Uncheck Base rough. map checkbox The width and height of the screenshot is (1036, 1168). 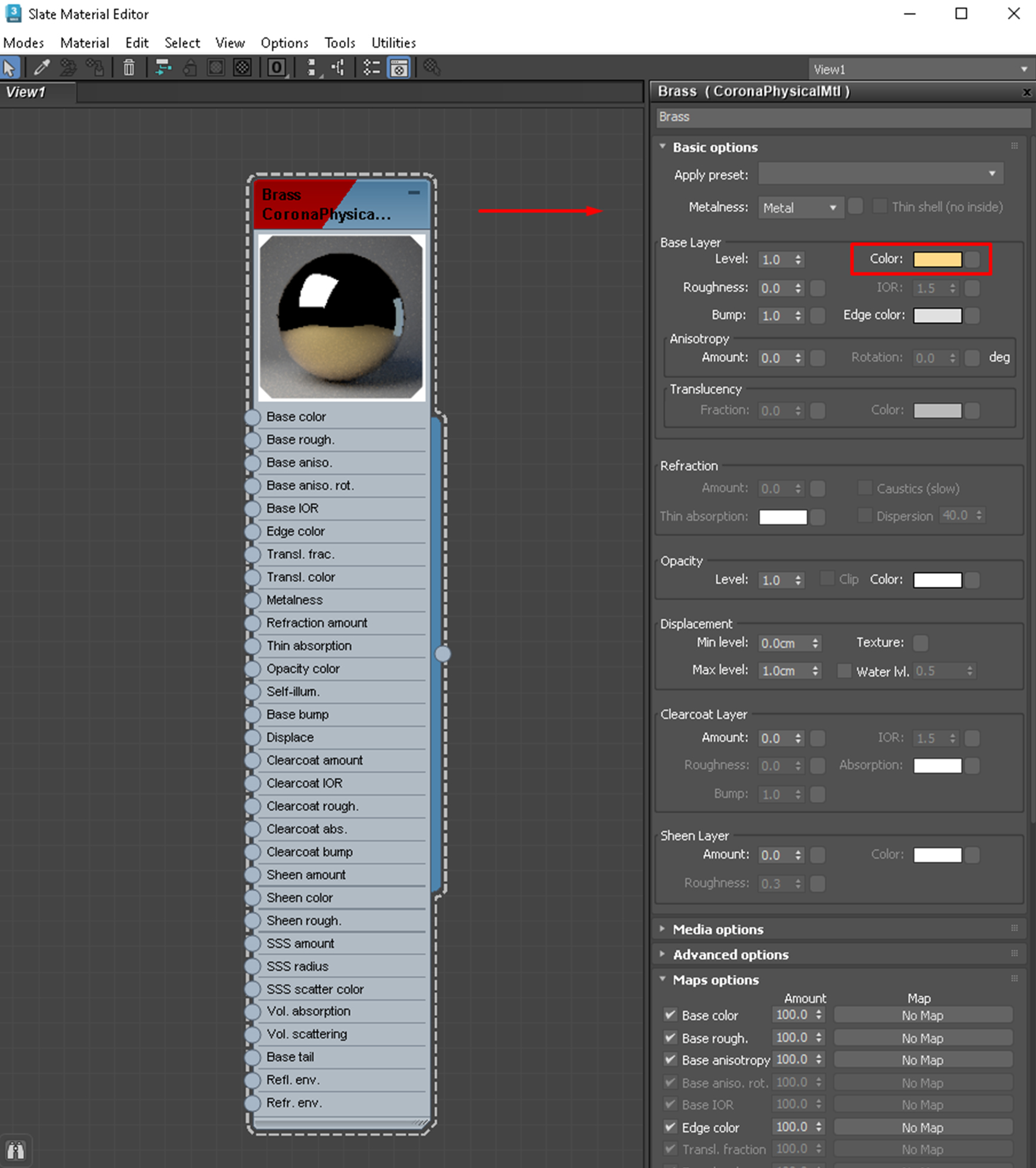point(670,1037)
